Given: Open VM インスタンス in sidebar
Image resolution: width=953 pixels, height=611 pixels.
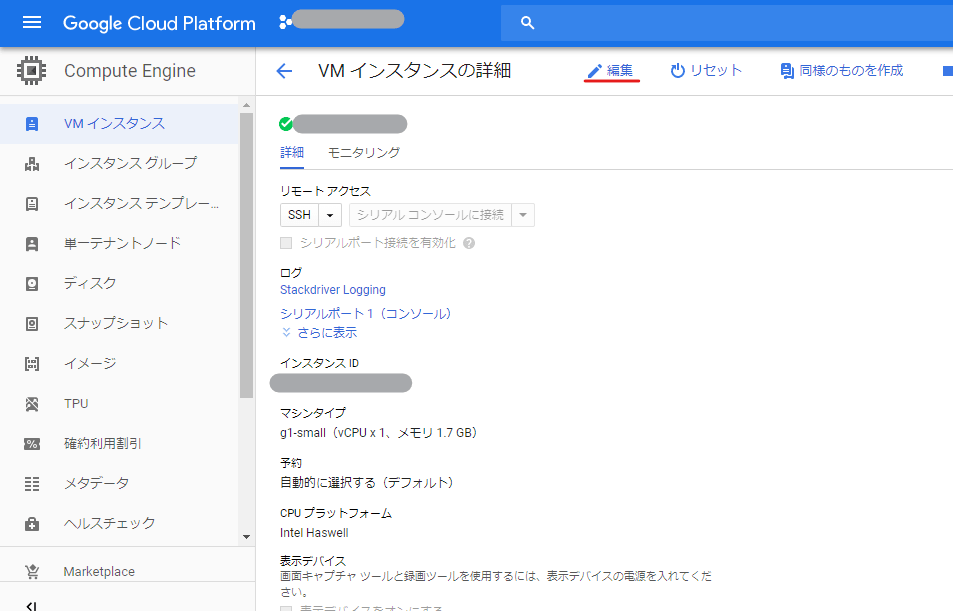Looking at the screenshot, I should [120, 124].
